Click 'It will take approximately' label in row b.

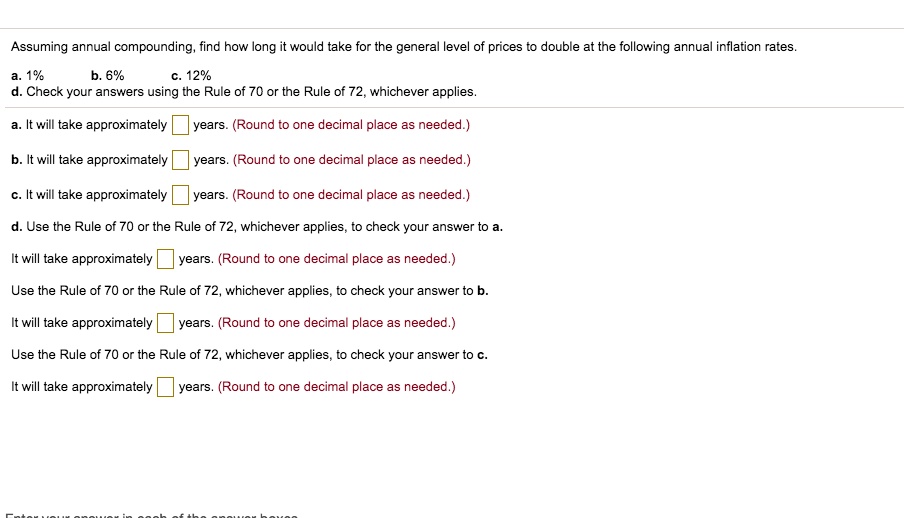click(x=89, y=160)
